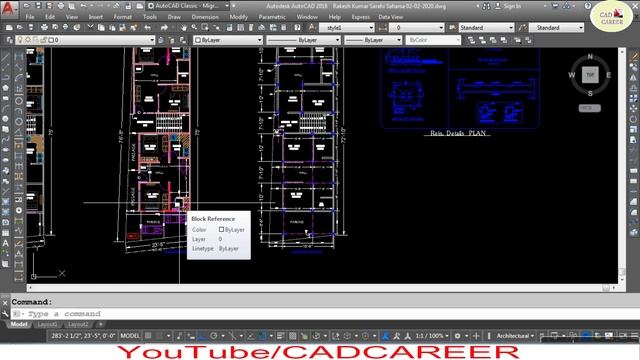This screenshot has height=360, width=640.
Task: Toggle layer 0 on/off lightbulb
Action: coord(20,40)
